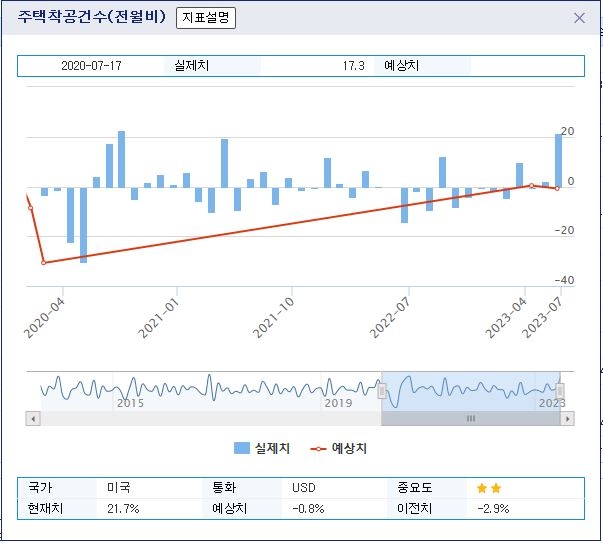
Task: Click the 2019 label in navigator
Action: pos(338,403)
